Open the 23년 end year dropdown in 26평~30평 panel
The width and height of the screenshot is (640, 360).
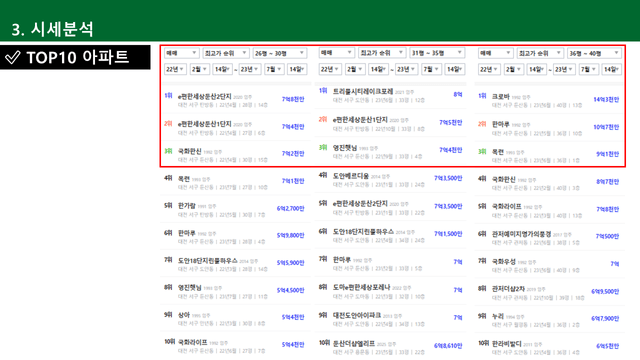pyautogui.click(x=250, y=69)
